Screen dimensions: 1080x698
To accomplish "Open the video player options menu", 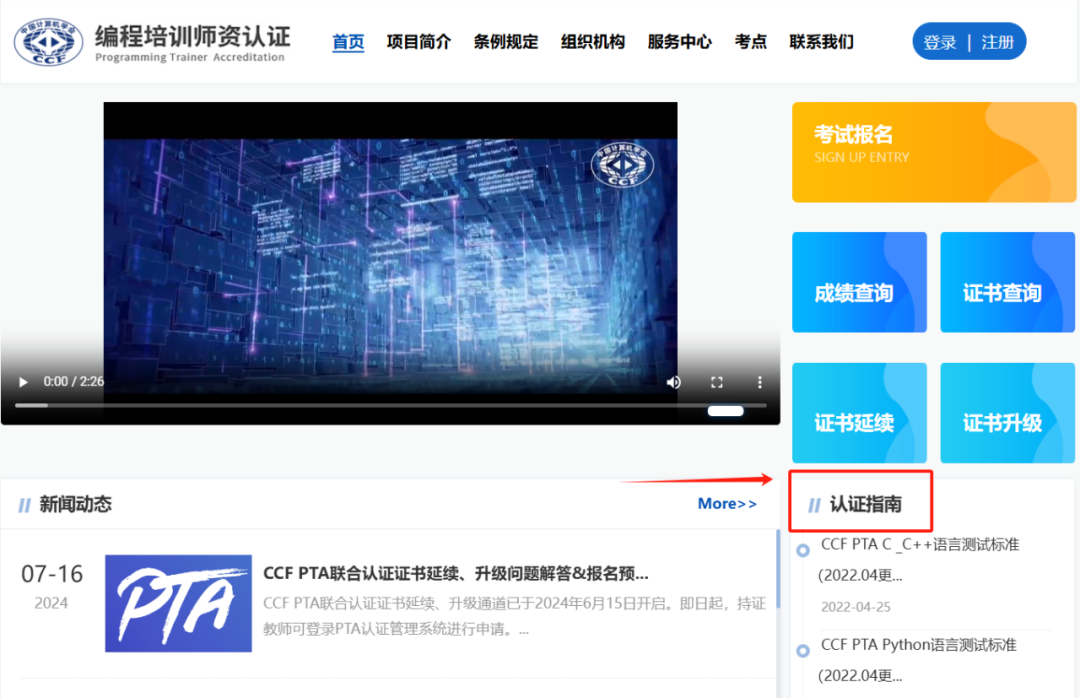I will click(760, 381).
